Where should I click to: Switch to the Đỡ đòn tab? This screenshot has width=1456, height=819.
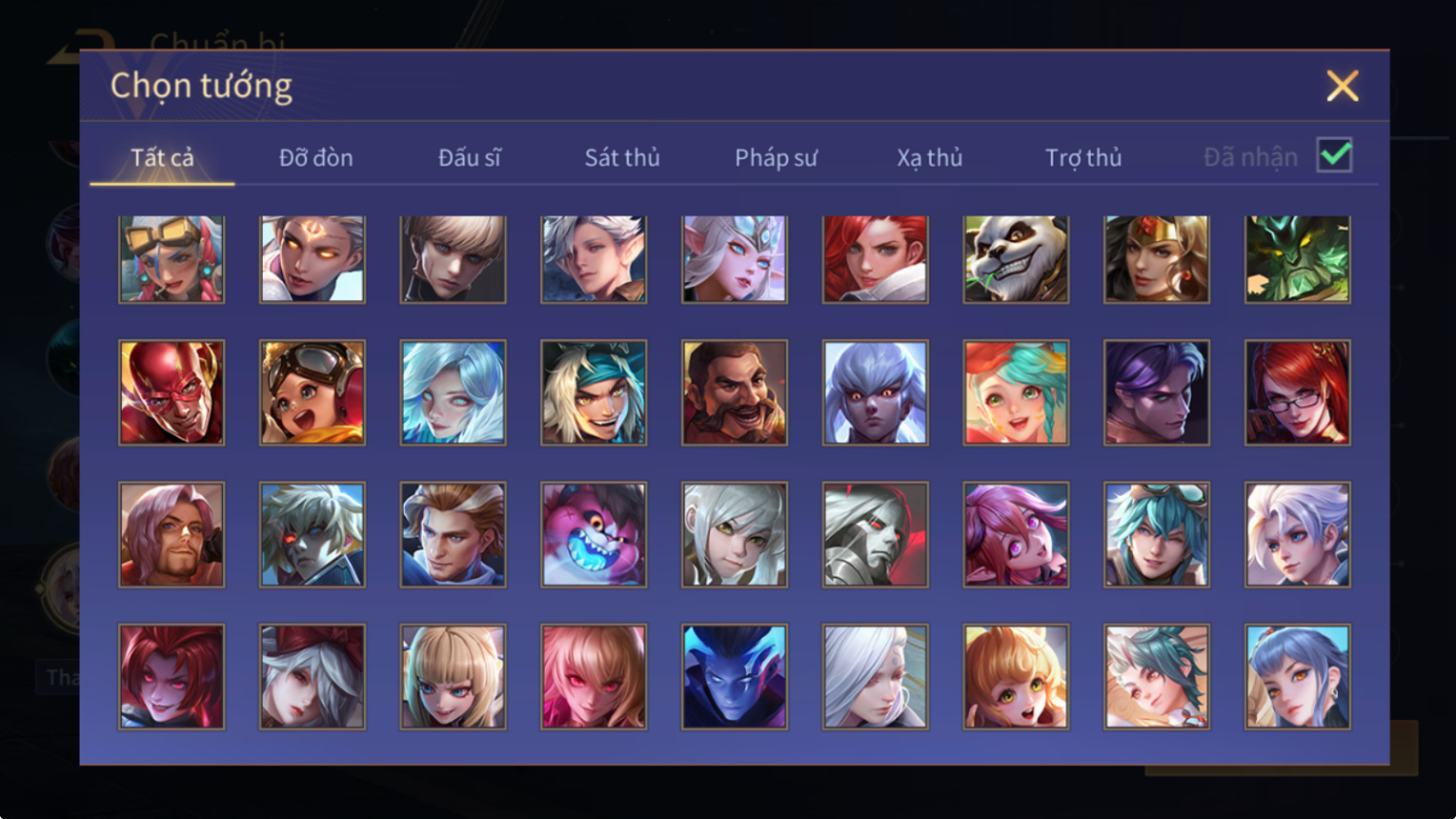coord(315,157)
